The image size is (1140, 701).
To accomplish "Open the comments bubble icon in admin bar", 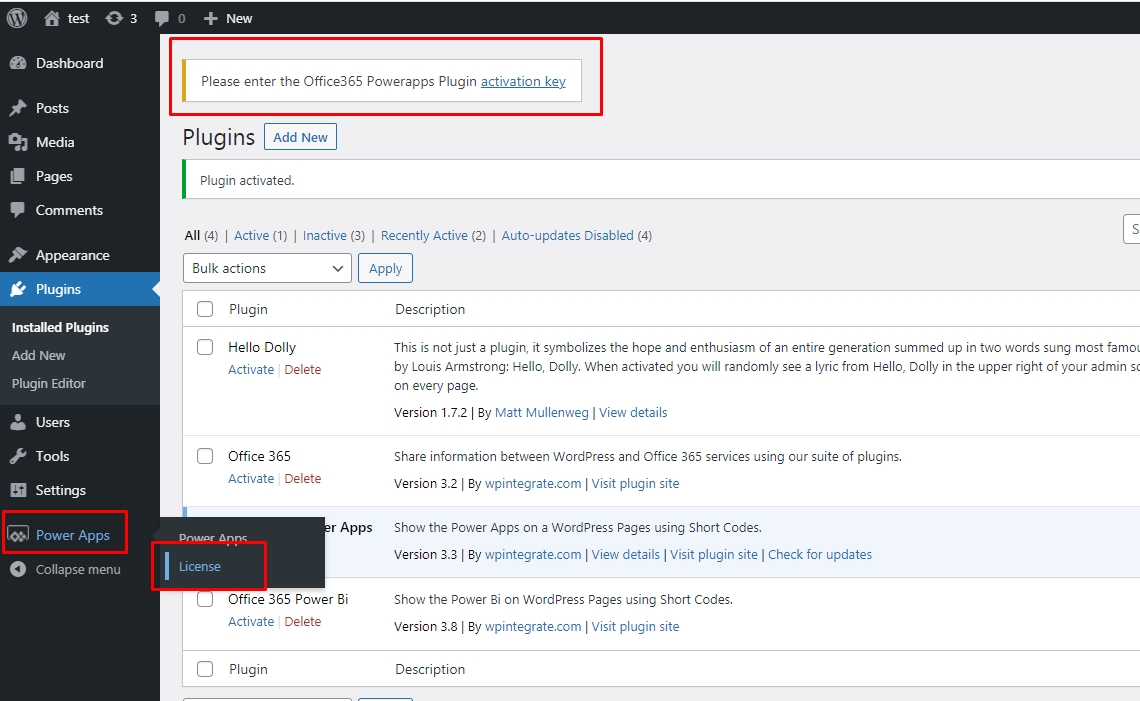I will coord(161,18).
